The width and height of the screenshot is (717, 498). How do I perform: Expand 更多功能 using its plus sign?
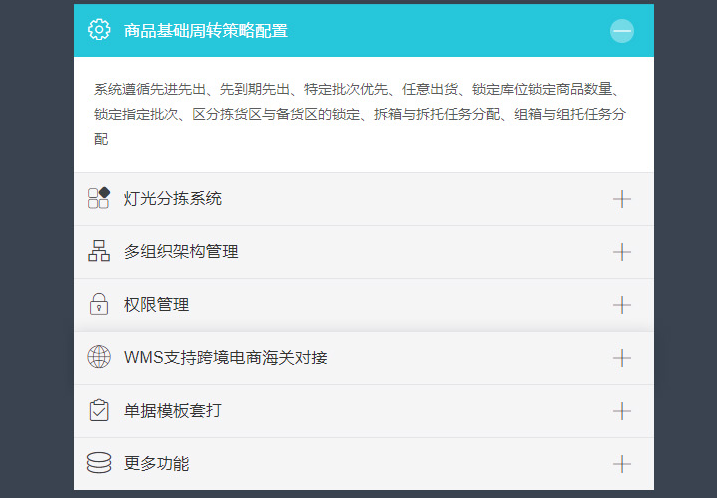[621, 464]
